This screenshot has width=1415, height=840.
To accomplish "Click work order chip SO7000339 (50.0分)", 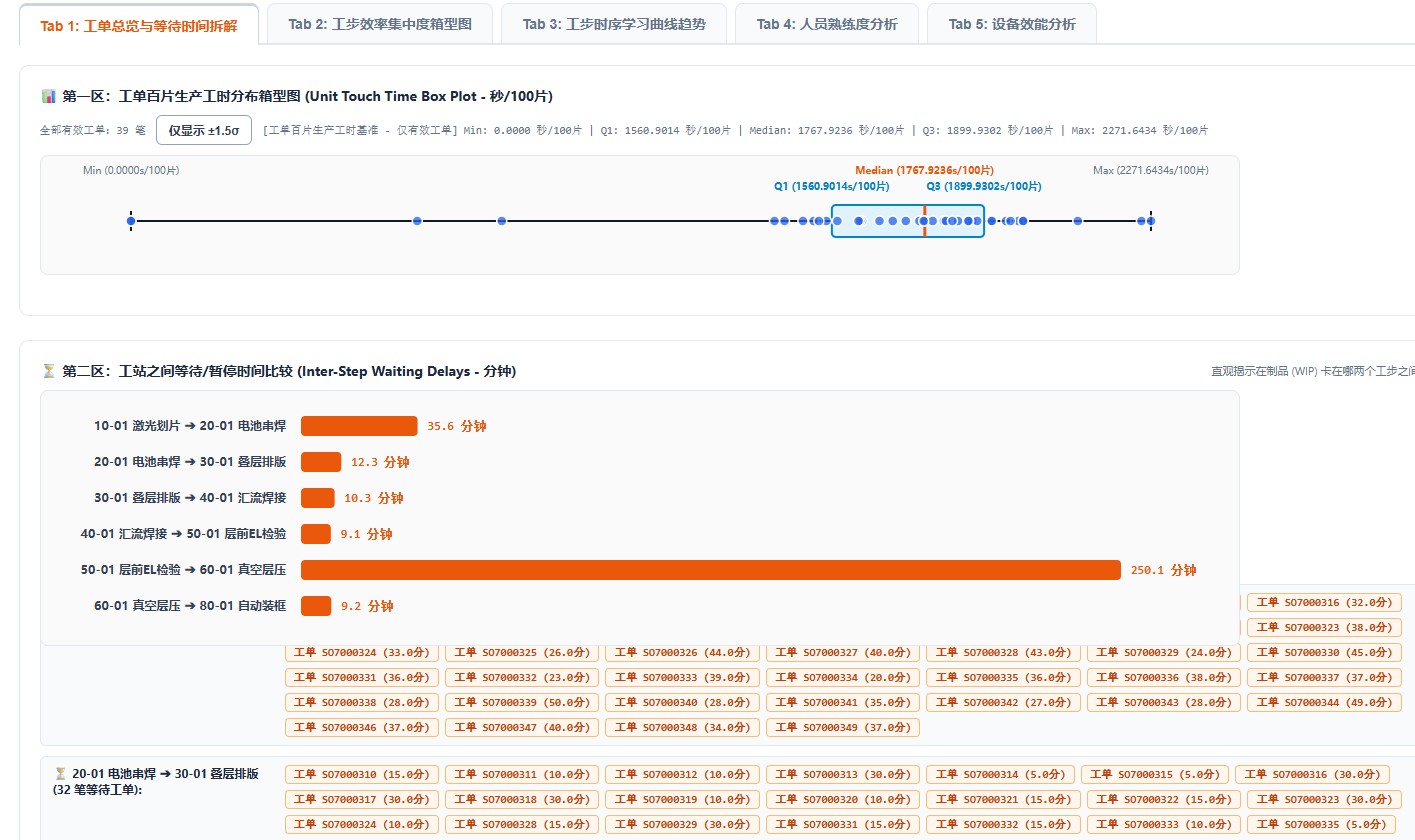I will [522, 703].
